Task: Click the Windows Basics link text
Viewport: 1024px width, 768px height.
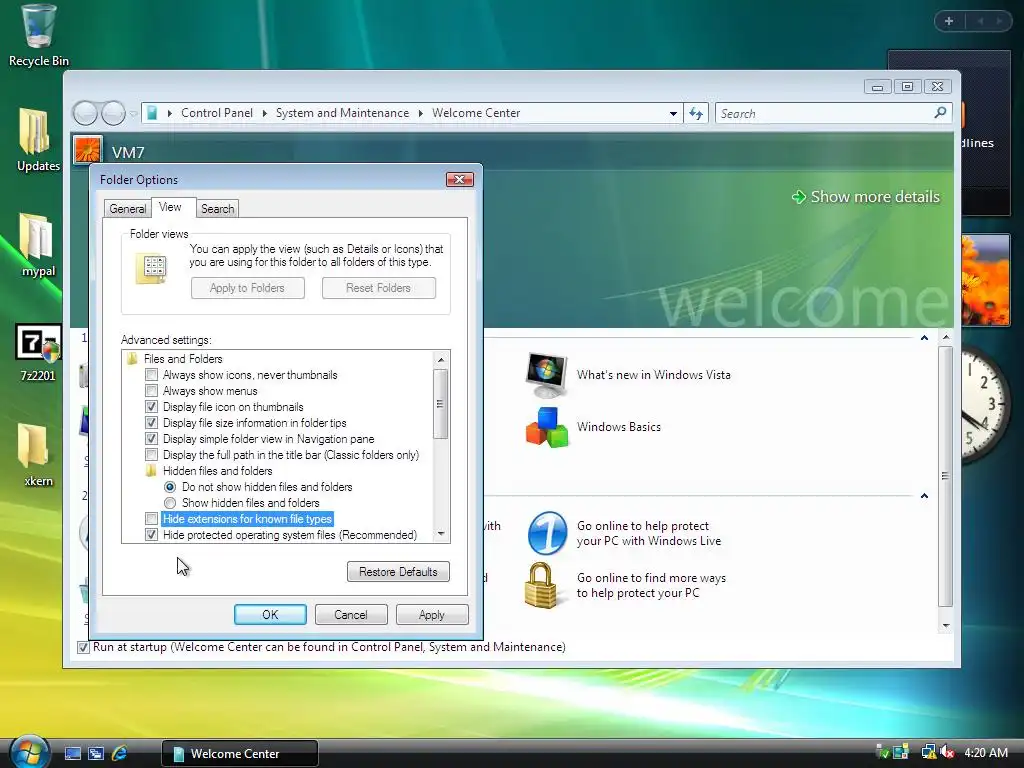Action: [618, 427]
